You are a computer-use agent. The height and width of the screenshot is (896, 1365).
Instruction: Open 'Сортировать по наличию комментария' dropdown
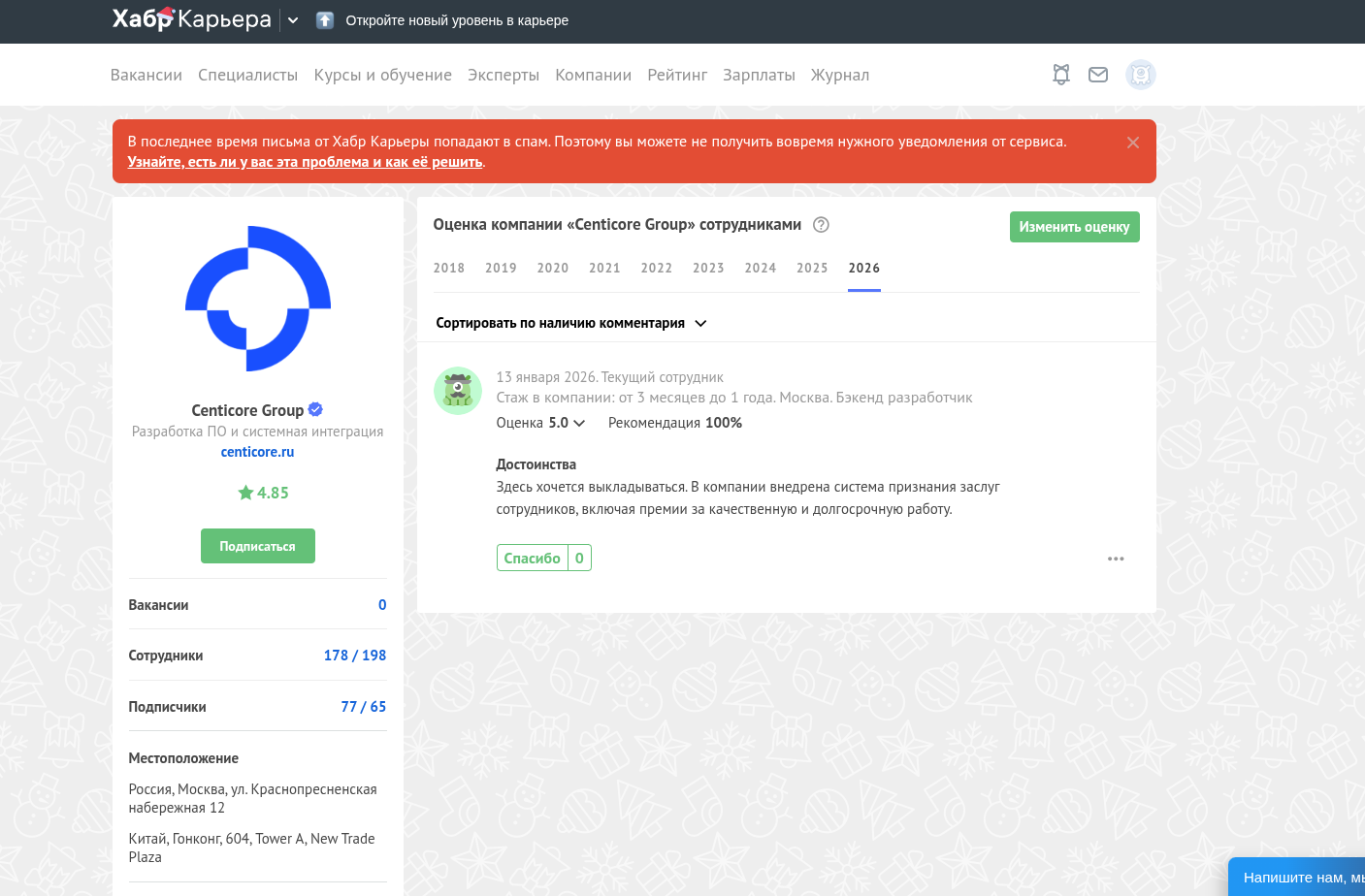tap(571, 323)
